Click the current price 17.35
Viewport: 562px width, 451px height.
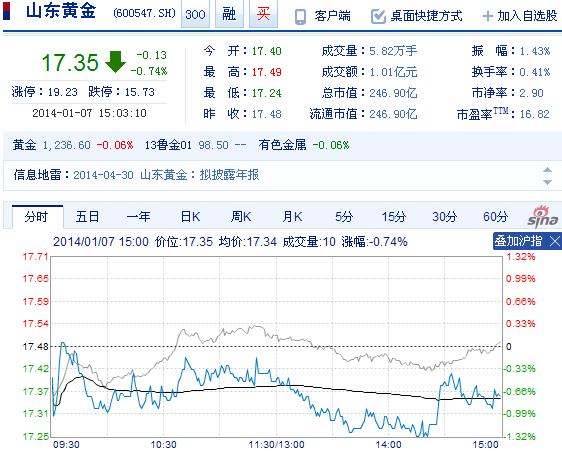coord(70,62)
